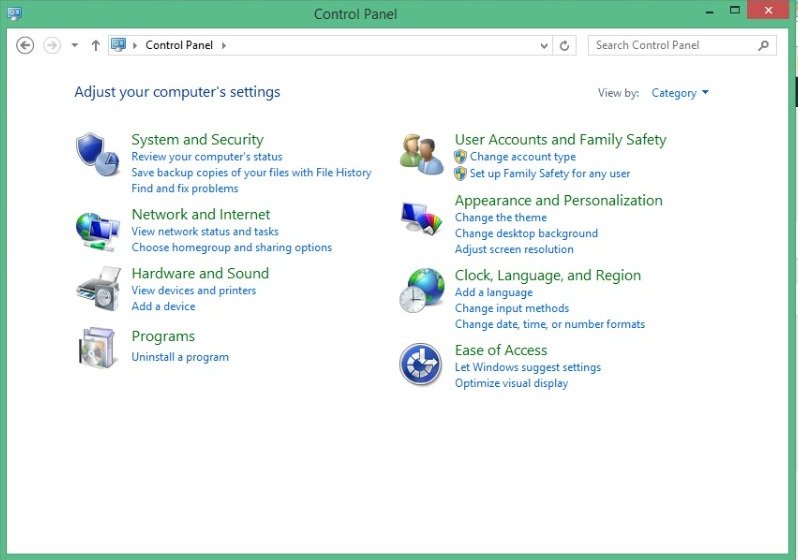Click View devices and printers
798x560 pixels.
[x=194, y=290]
